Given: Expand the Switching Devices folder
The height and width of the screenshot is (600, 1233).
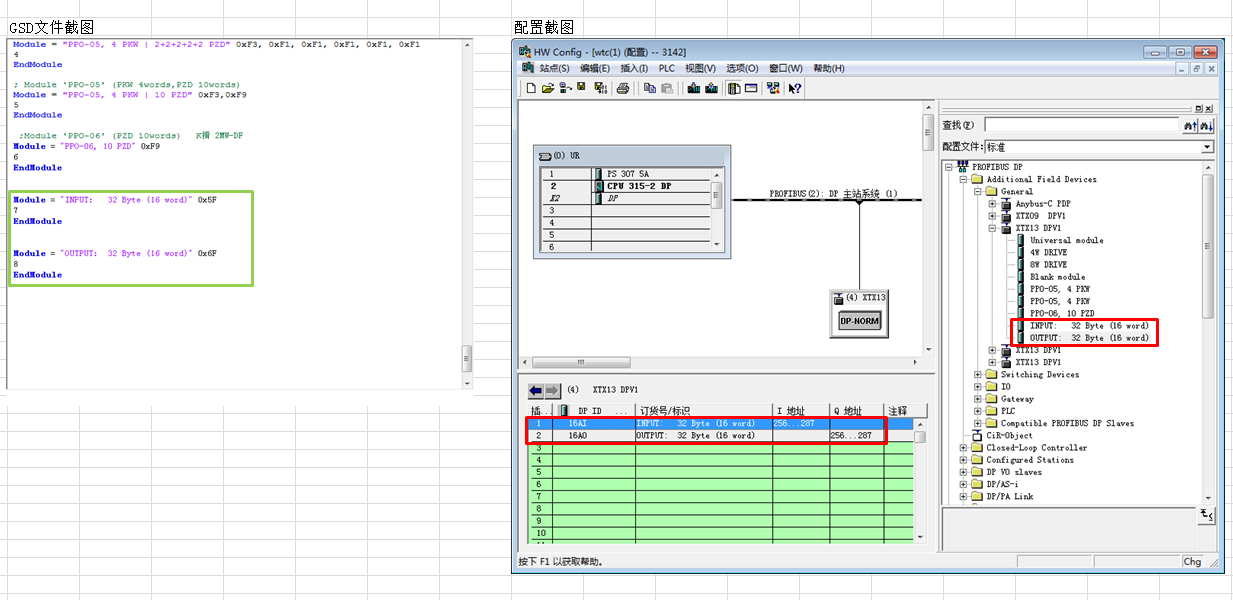Looking at the screenshot, I should (978, 375).
